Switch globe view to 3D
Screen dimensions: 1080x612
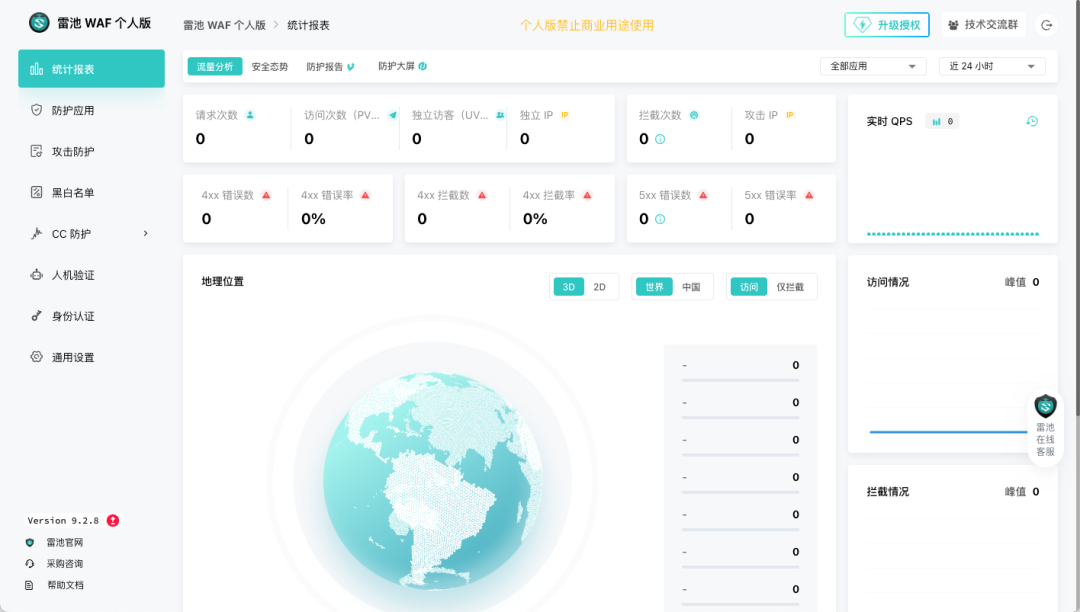pos(568,287)
